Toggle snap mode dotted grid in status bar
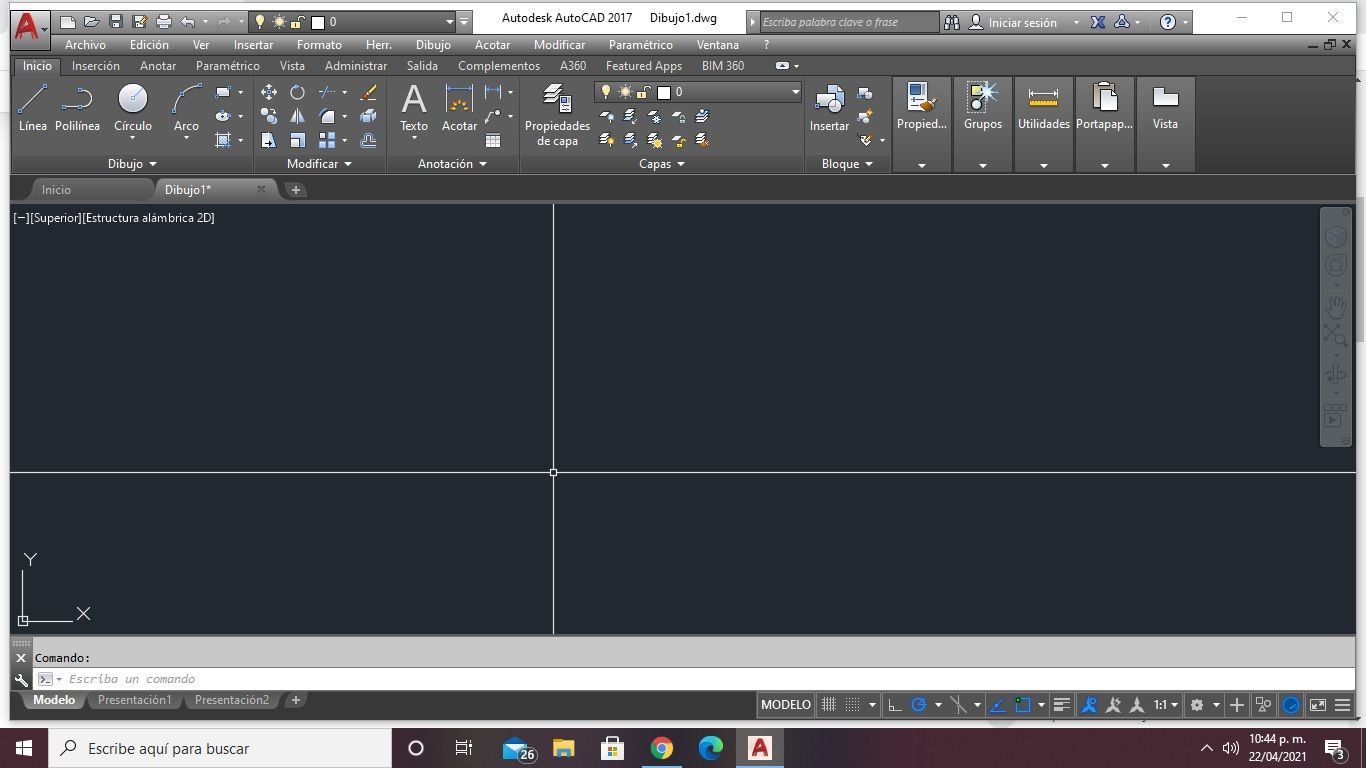Viewport: 1366px width, 768px height. pyautogui.click(x=852, y=705)
